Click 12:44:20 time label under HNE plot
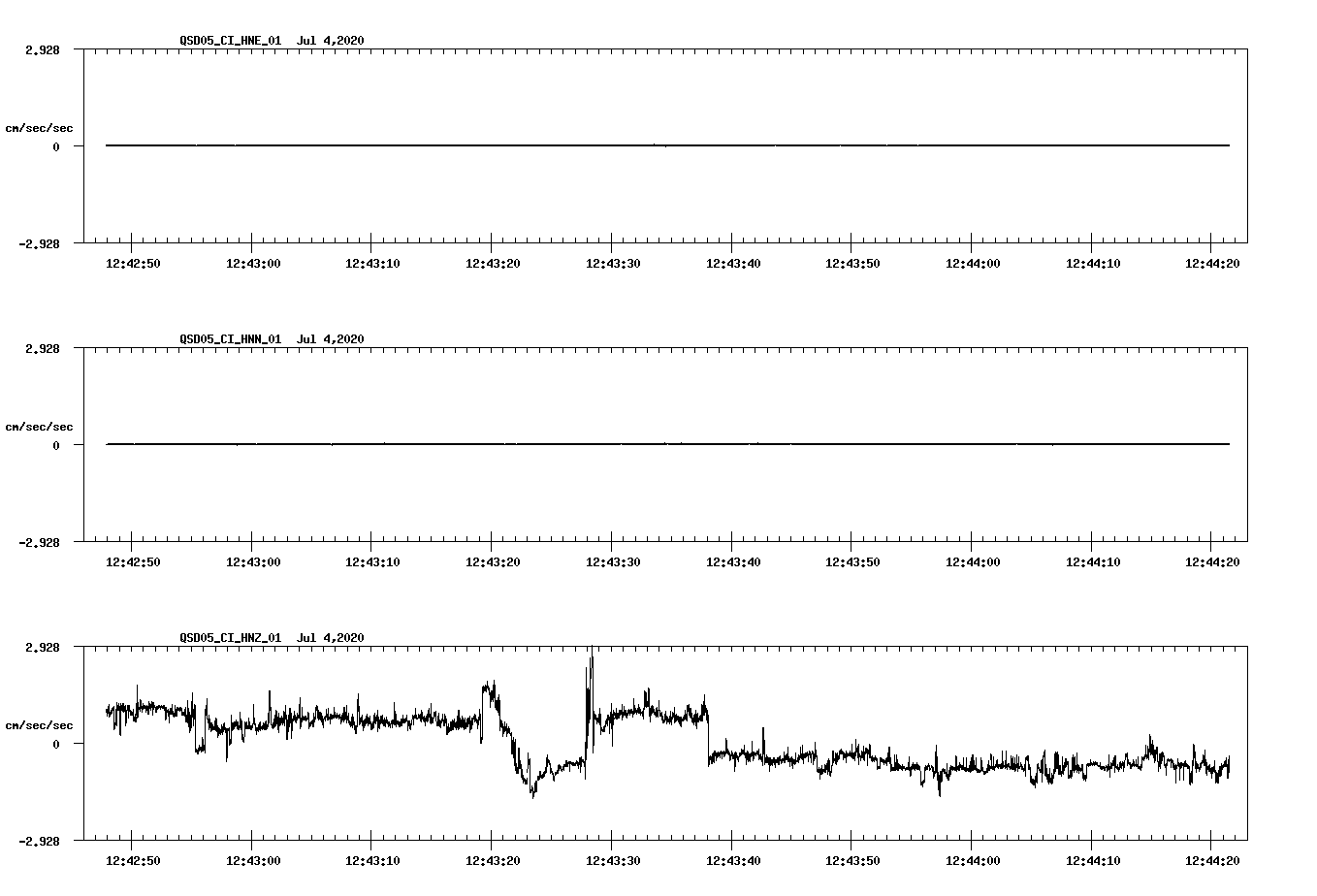Image resolution: width=1317 pixels, height=896 pixels. point(1212,264)
